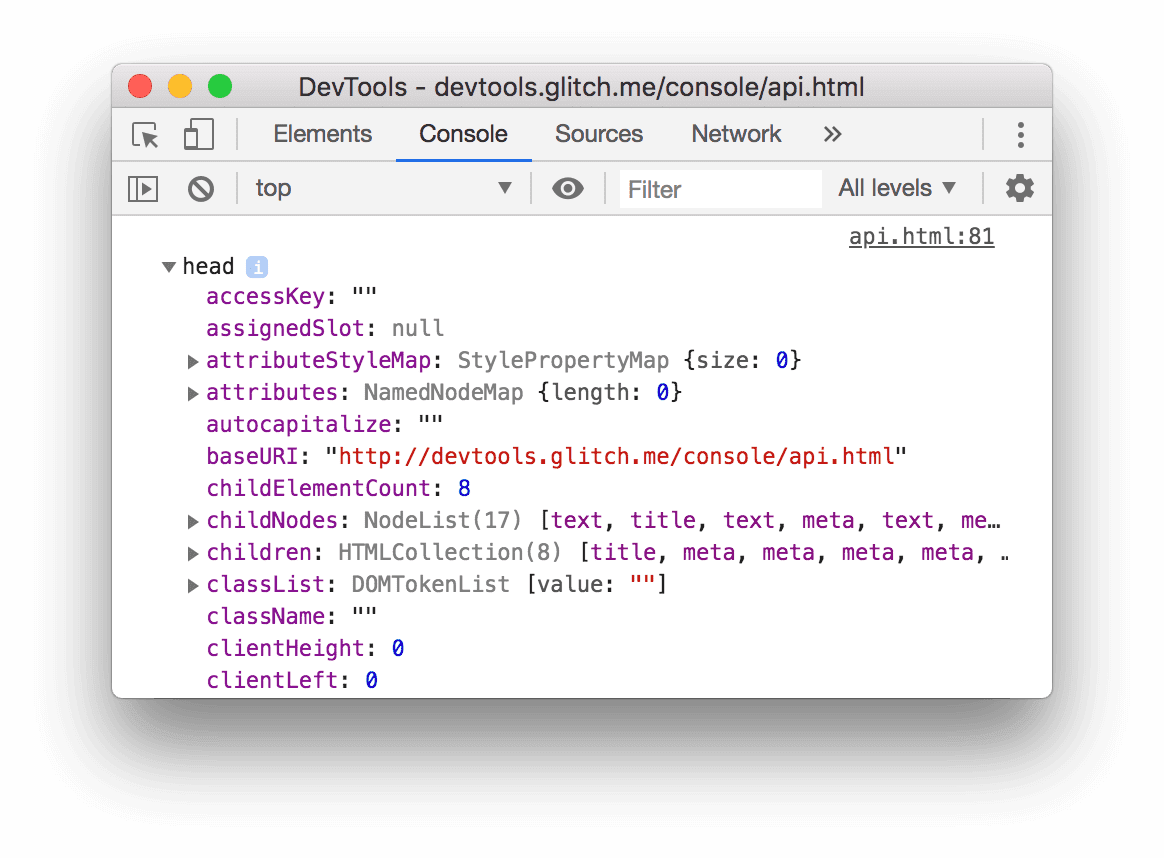
Task: Open the All levels filter dropdown
Action: pyautogui.click(x=897, y=188)
